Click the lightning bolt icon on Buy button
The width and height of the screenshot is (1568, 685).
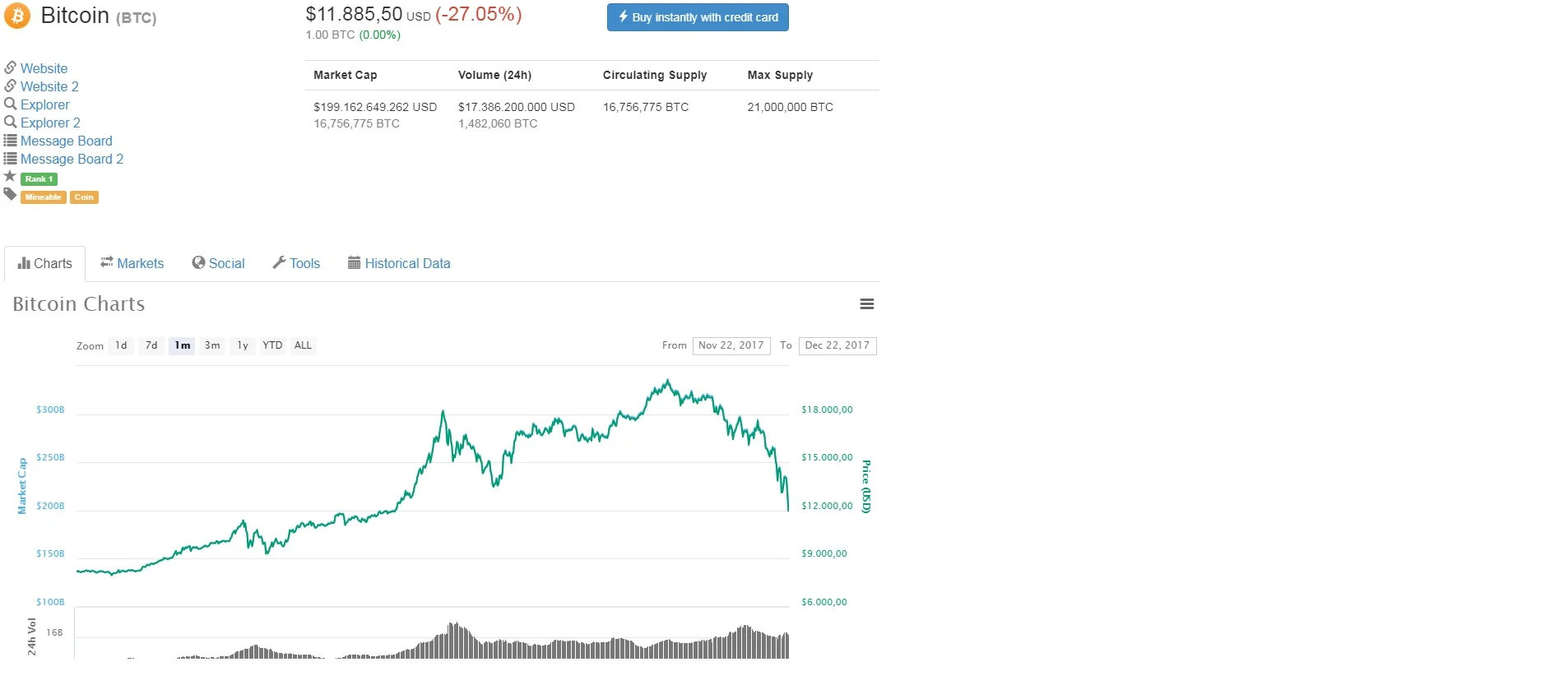point(624,16)
